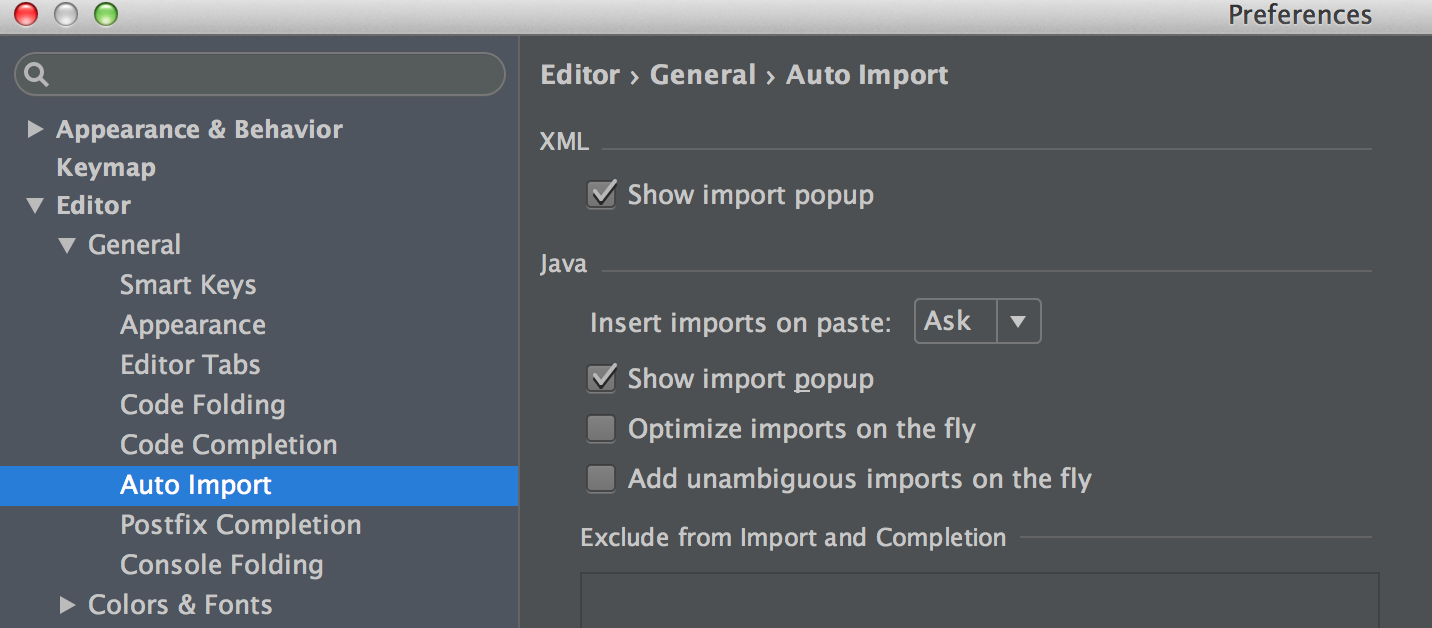
Task: Click the green zoom window button
Action: coord(105,14)
